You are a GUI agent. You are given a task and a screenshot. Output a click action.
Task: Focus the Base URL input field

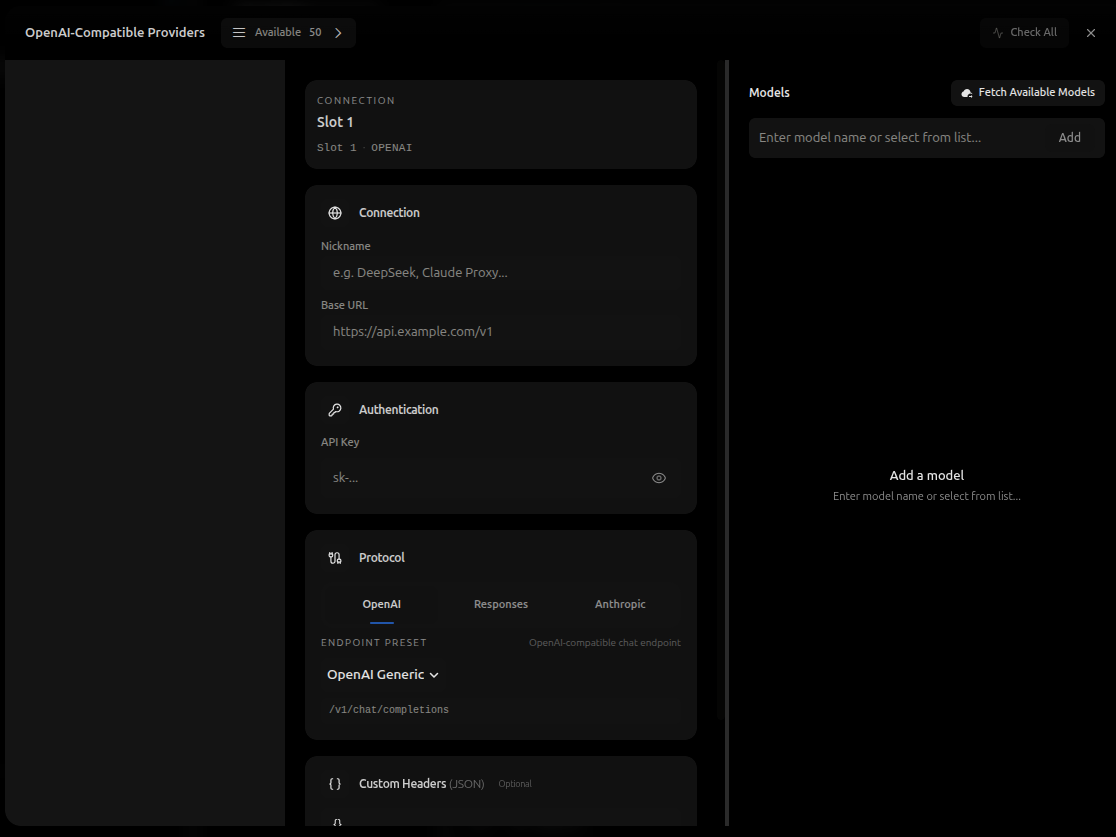tap(500, 332)
